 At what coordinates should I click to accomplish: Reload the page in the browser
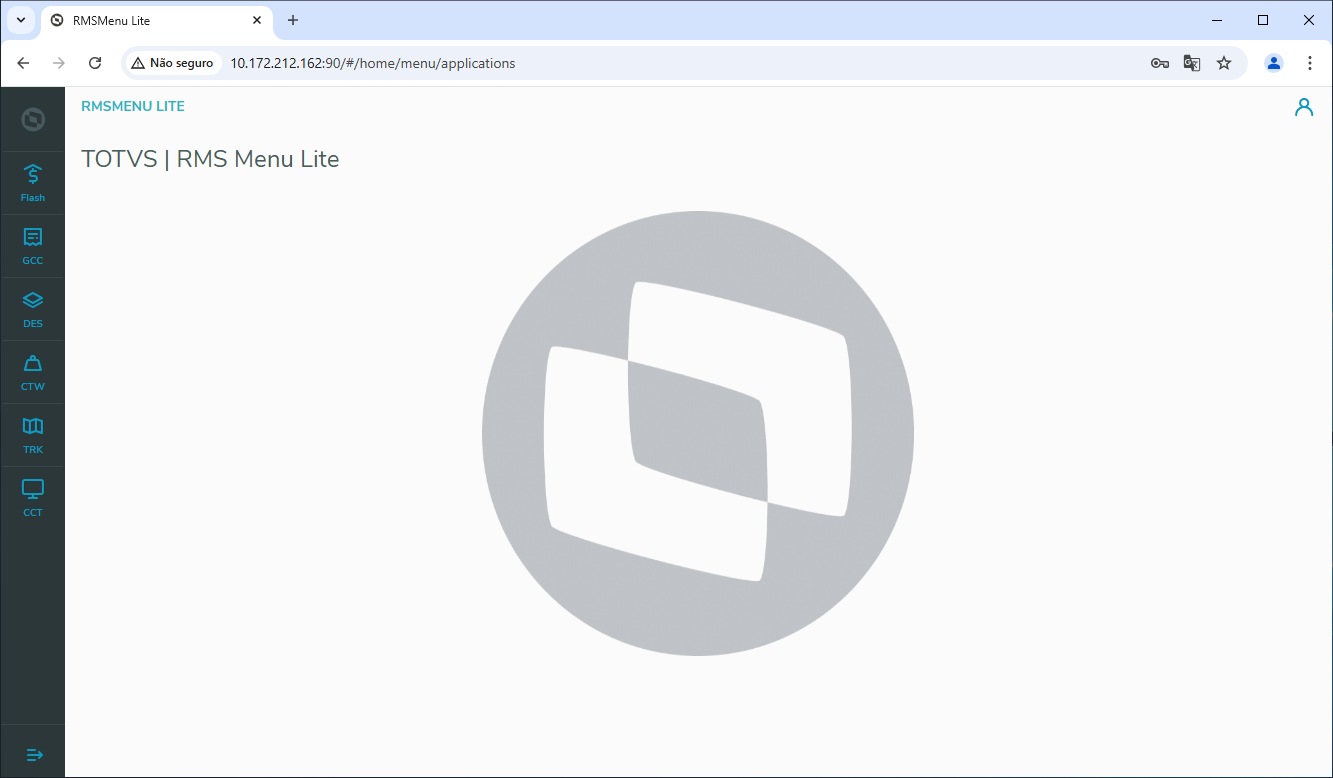[x=95, y=63]
